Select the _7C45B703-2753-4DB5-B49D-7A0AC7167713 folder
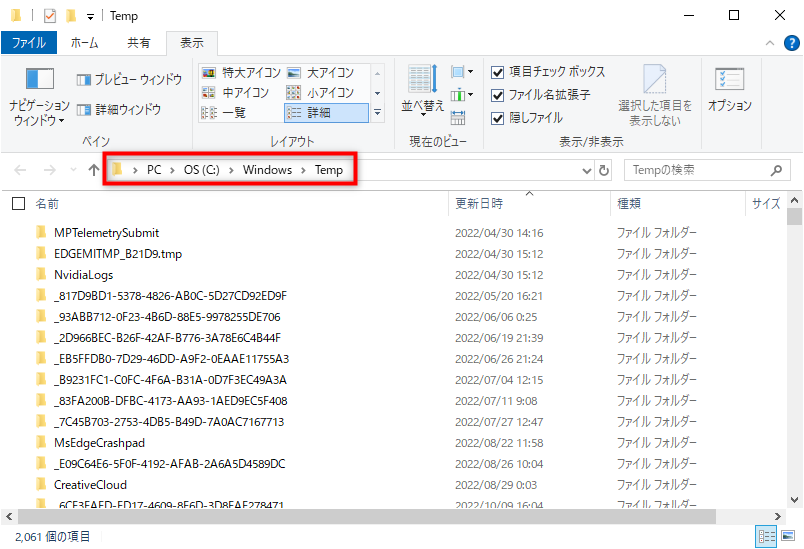Image resolution: width=804 pixels, height=549 pixels. click(x=169, y=422)
